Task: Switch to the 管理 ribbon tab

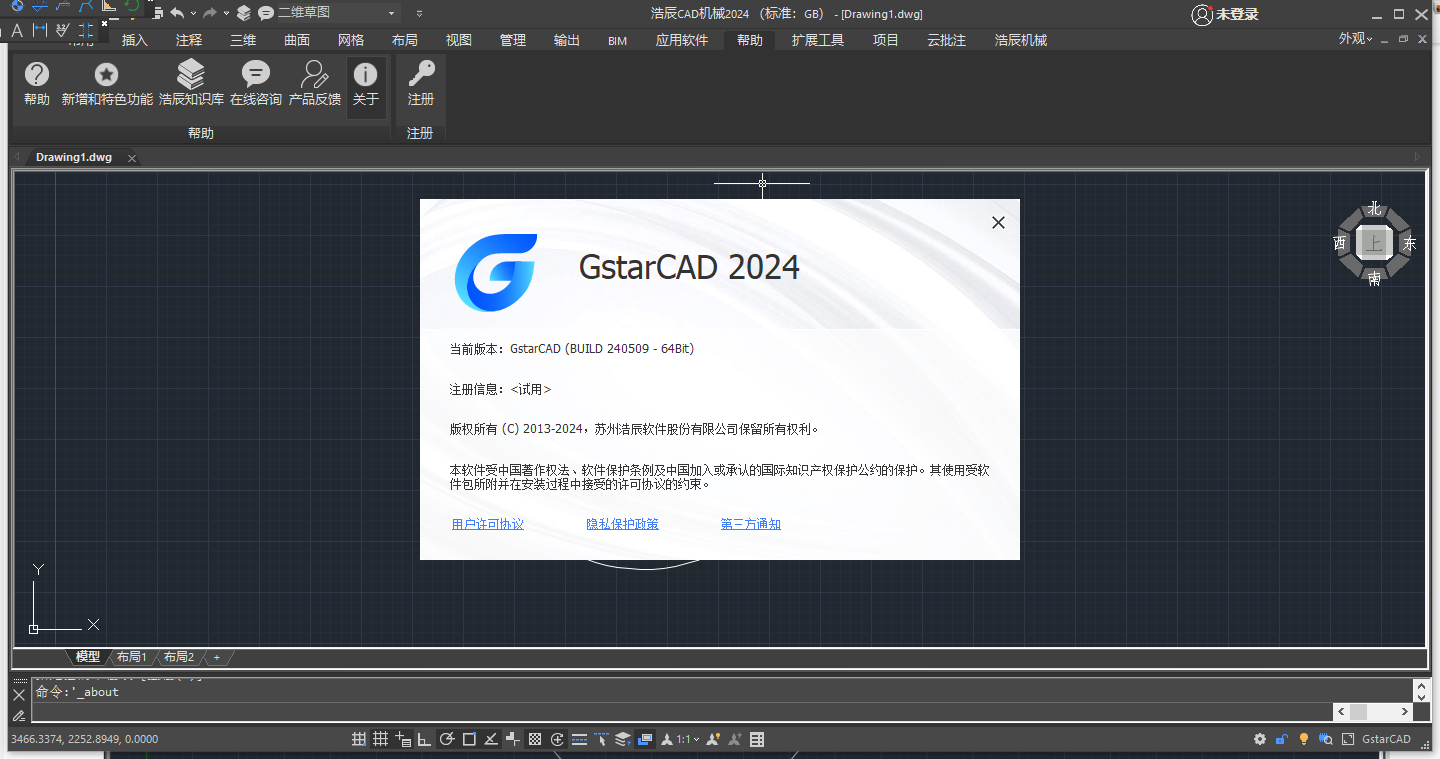Action: [513, 40]
